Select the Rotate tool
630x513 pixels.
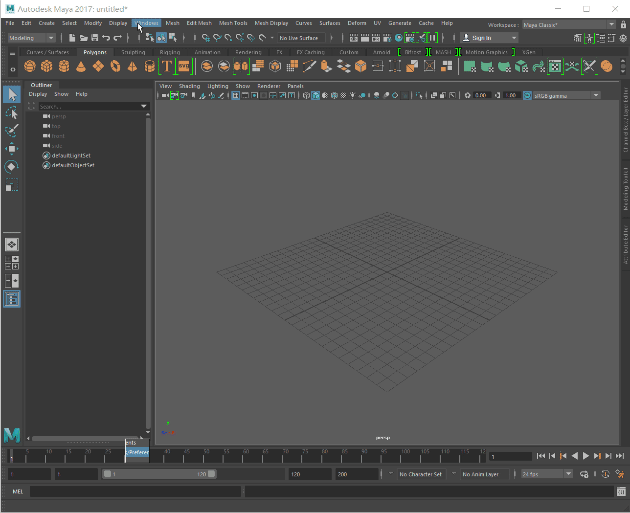(x=11, y=167)
